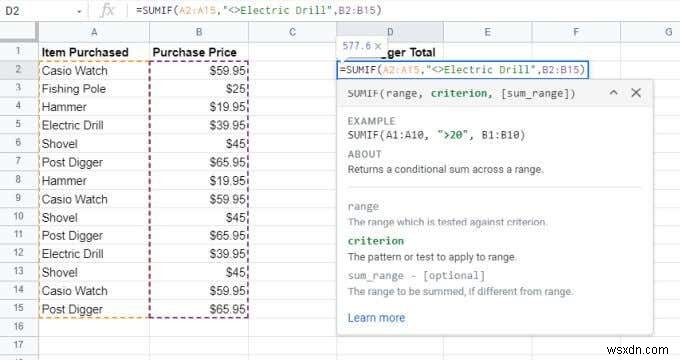The width and height of the screenshot is (680, 360).
Task: Select 'Casio Watch' cell in row 14
Action: [94, 291]
